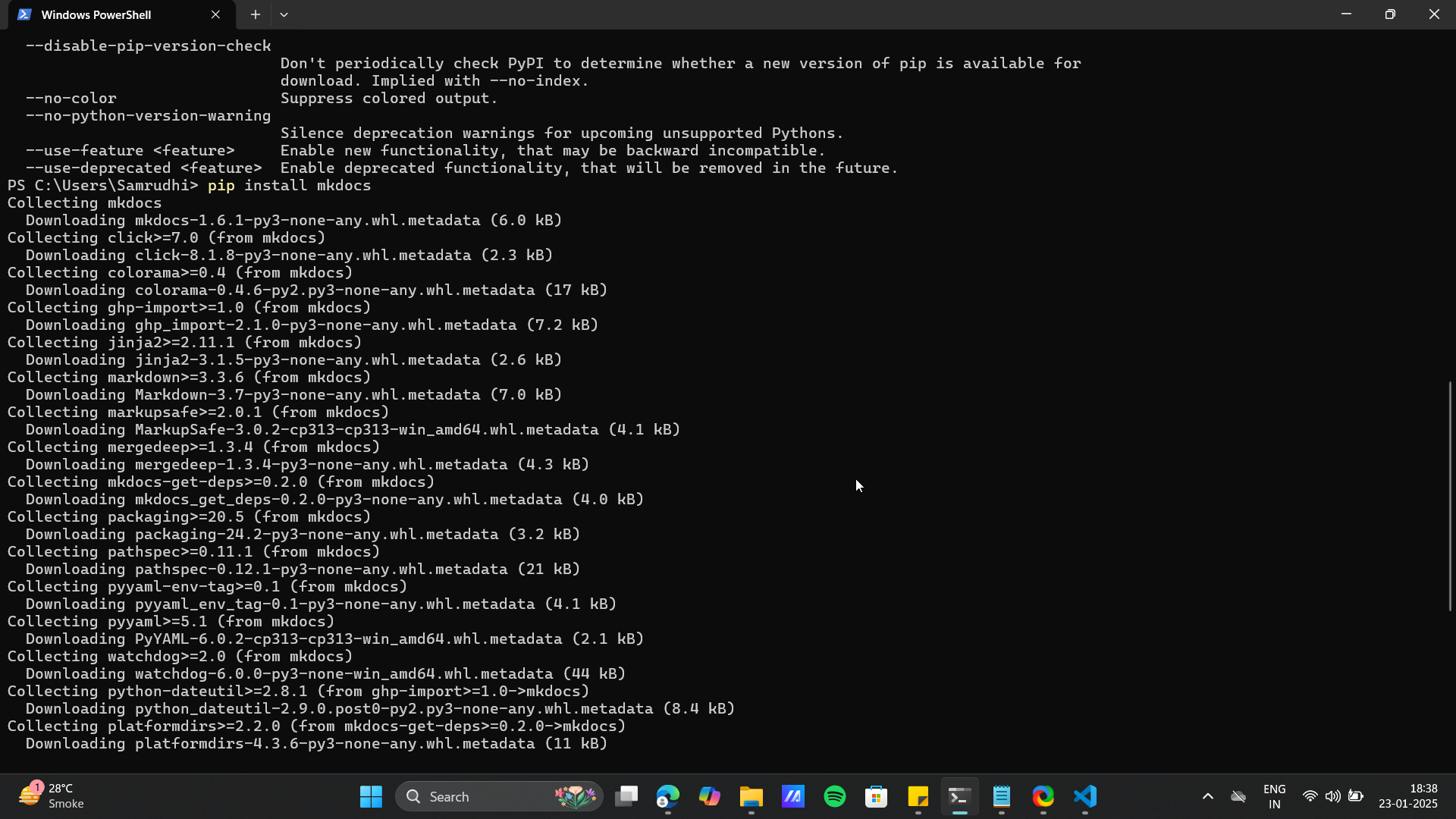
Task: Click 'Downloading watchdog-6.0.0' line
Action: tap(326, 674)
